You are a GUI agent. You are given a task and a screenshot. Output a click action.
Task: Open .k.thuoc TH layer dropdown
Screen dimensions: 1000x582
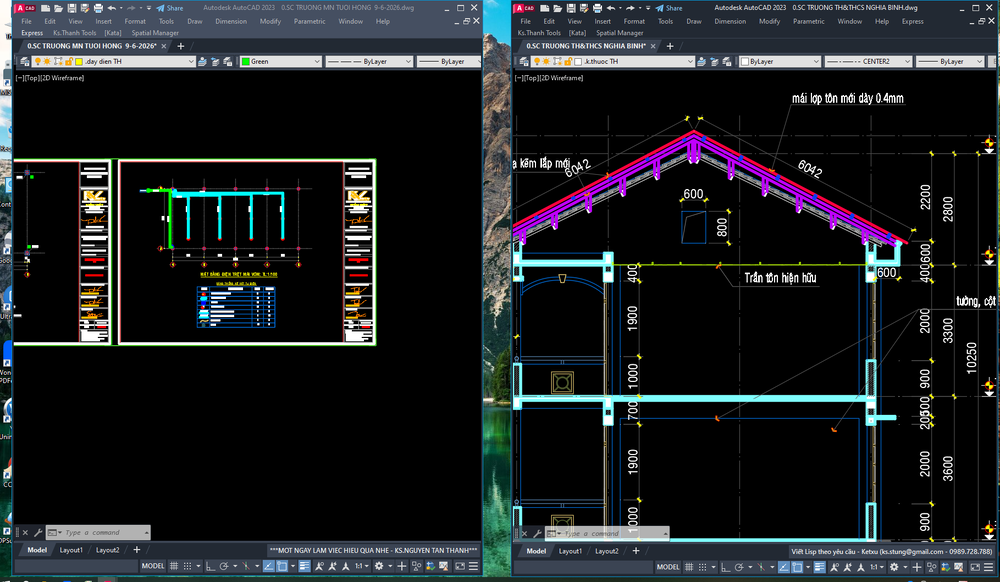click(690, 62)
